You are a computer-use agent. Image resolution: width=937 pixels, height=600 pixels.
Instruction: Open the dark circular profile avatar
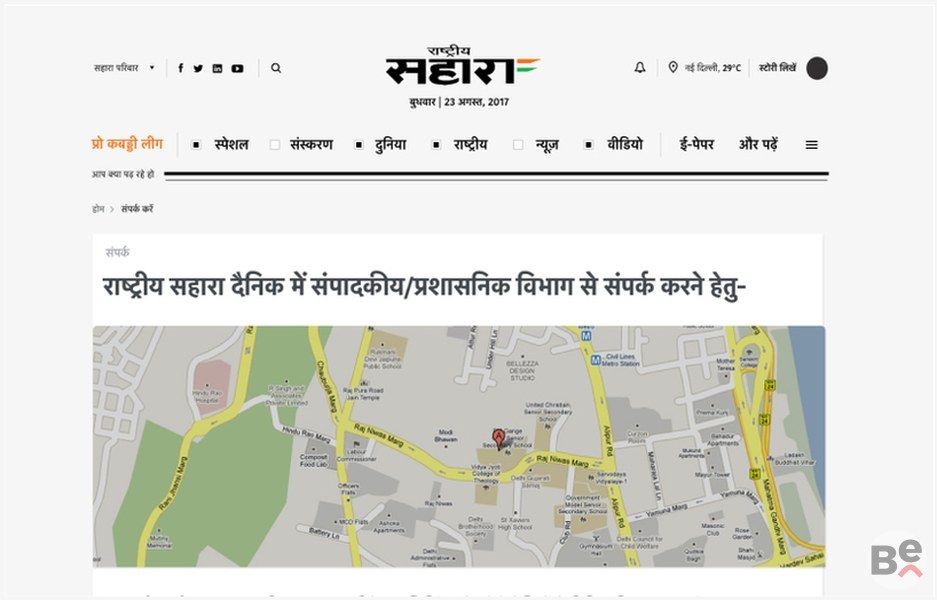point(817,68)
